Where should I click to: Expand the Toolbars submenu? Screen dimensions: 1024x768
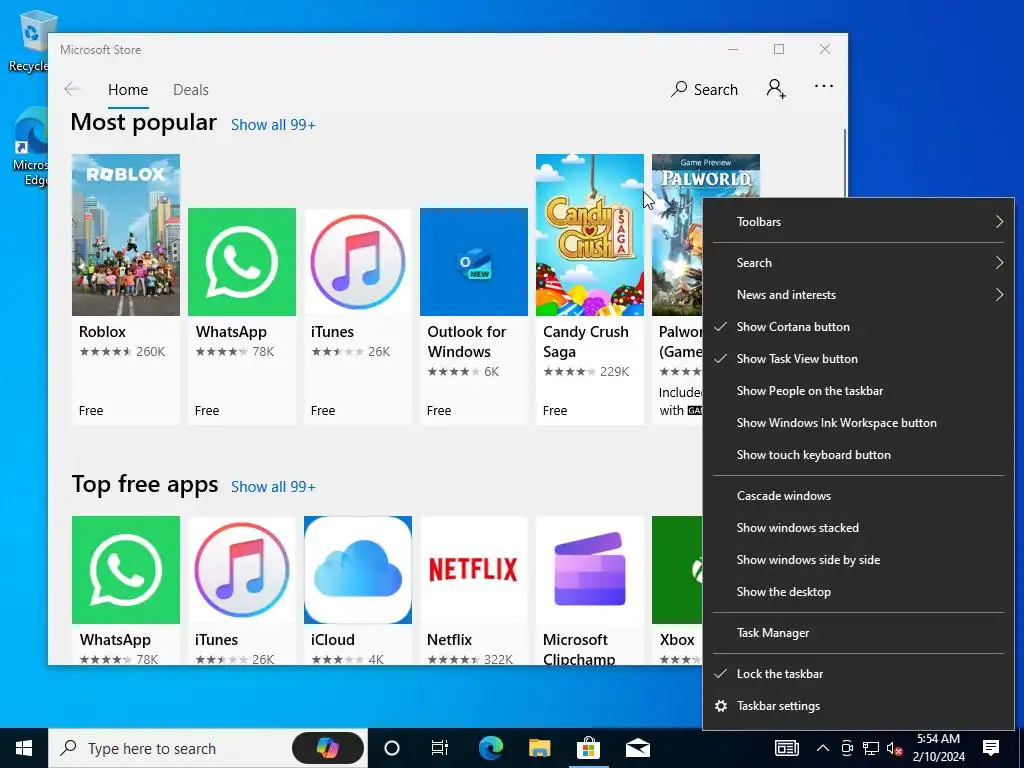pyautogui.click(x=859, y=221)
